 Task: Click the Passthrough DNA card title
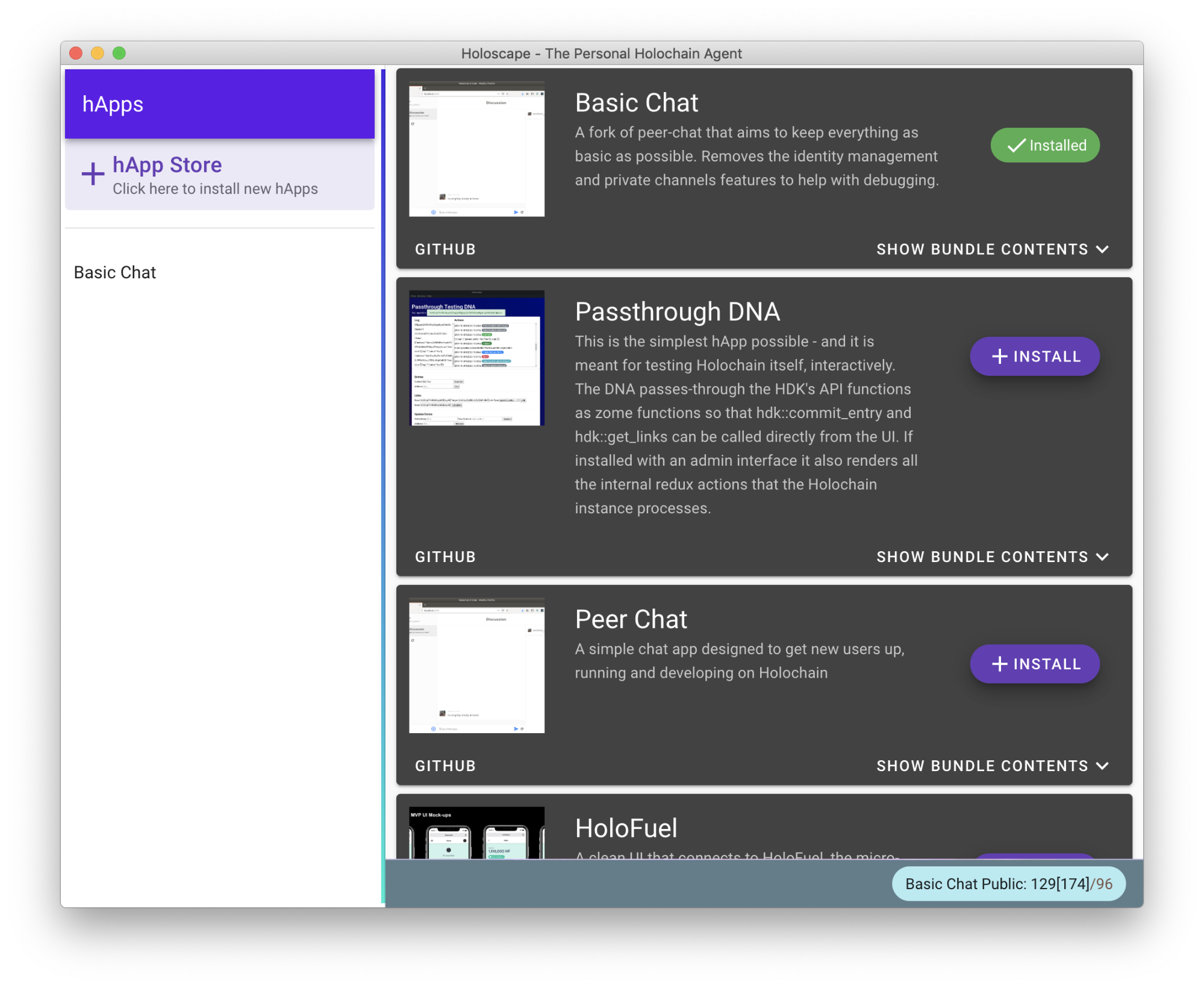[677, 311]
